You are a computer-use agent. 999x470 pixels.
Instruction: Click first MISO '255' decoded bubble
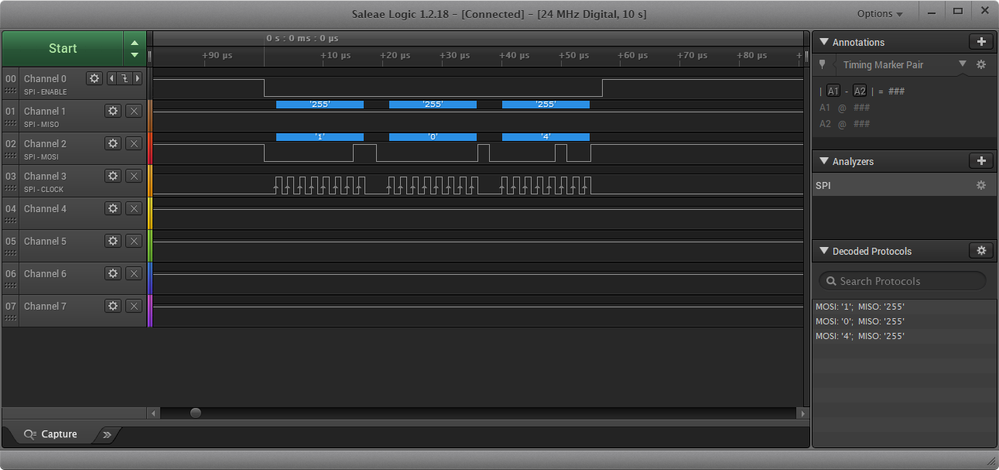(x=320, y=104)
